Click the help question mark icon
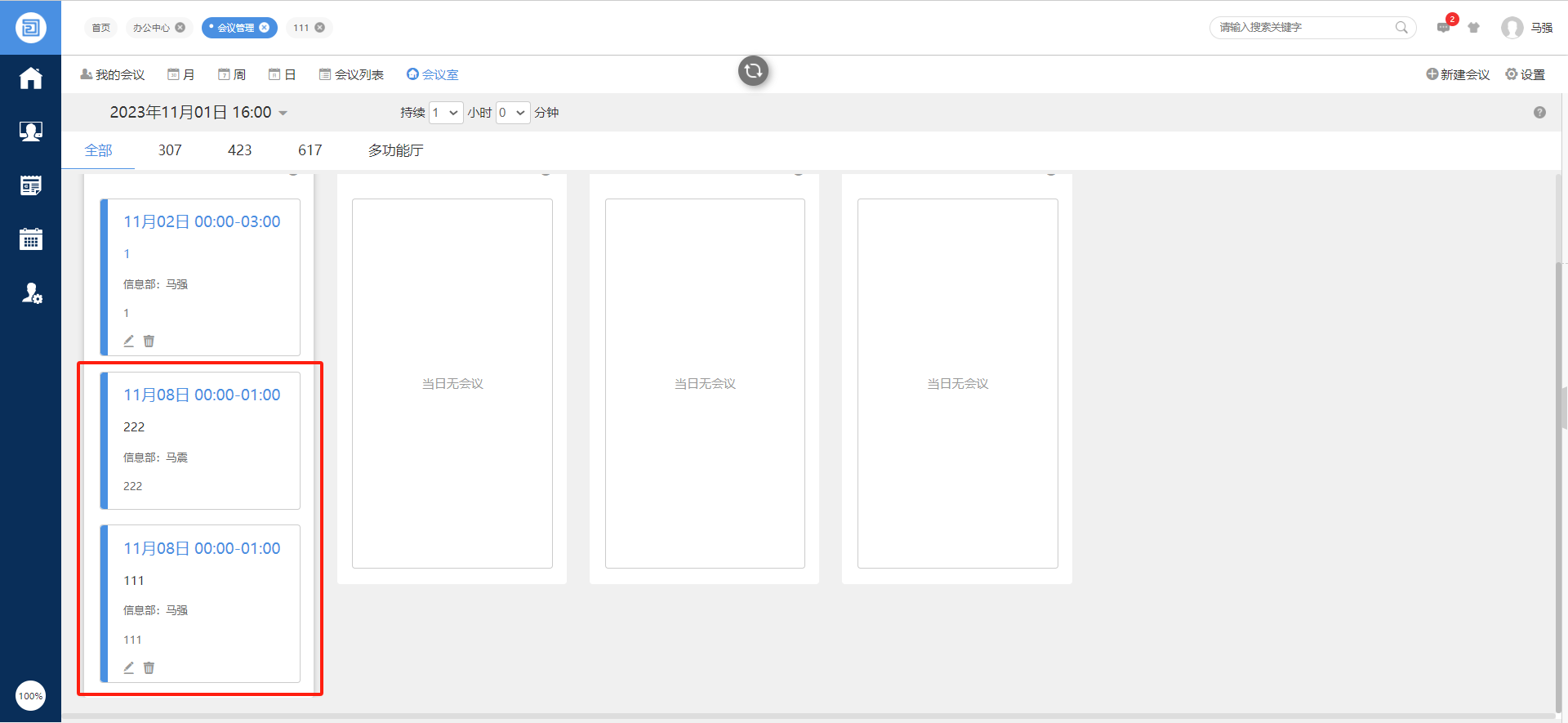The width and height of the screenshot is (1568, 723). [1539, 113]
